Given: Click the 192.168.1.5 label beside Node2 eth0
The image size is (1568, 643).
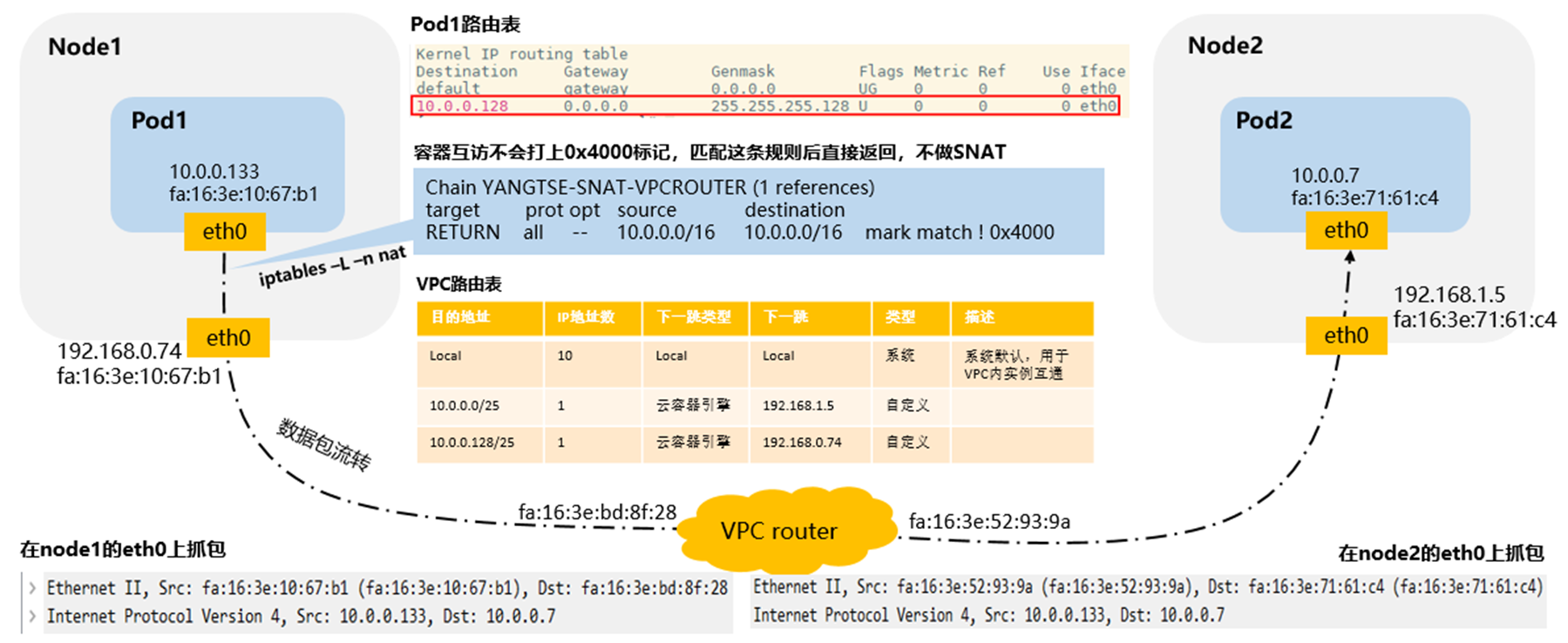Looking at the screenshot, I should pyautogui.click(x=1449, y=294).
